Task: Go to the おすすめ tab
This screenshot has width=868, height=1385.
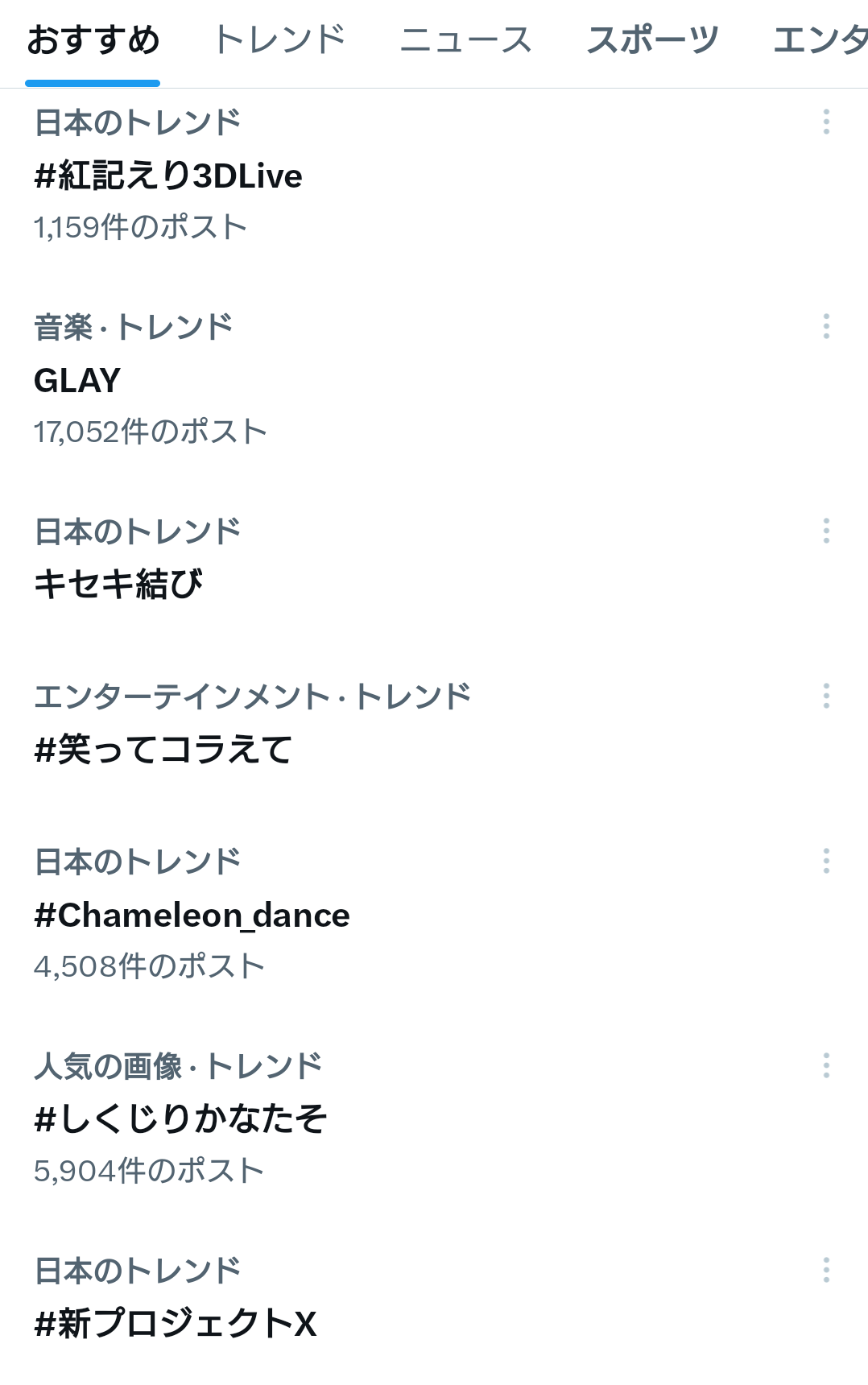Action: pyautogui.click(x=93, y=40)
